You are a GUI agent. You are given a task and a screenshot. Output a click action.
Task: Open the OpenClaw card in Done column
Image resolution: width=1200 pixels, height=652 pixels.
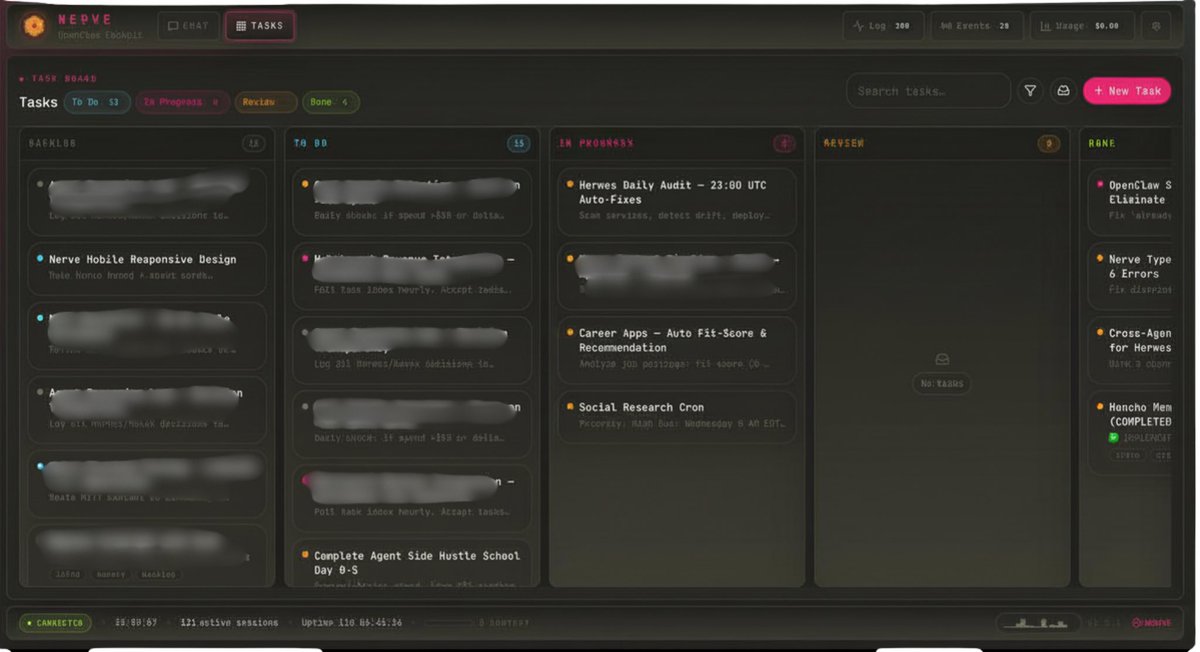point(1129,201)
